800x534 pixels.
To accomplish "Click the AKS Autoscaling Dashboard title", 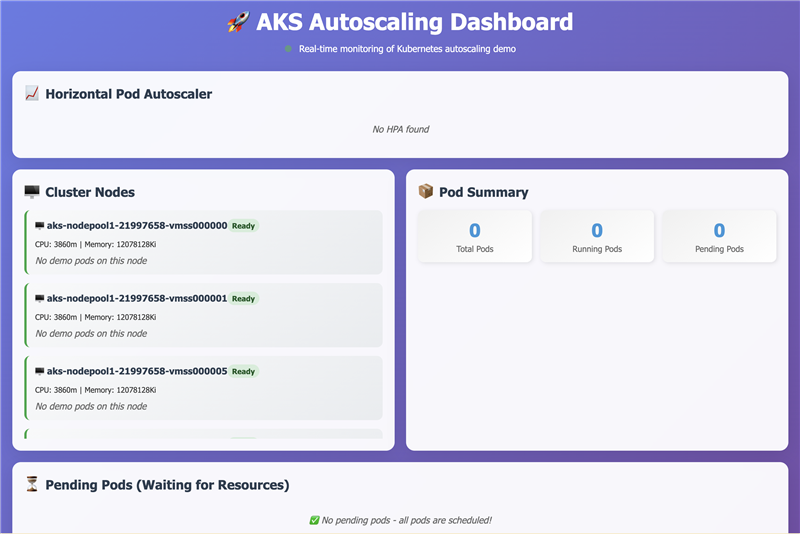I will (x=414, y=22).
